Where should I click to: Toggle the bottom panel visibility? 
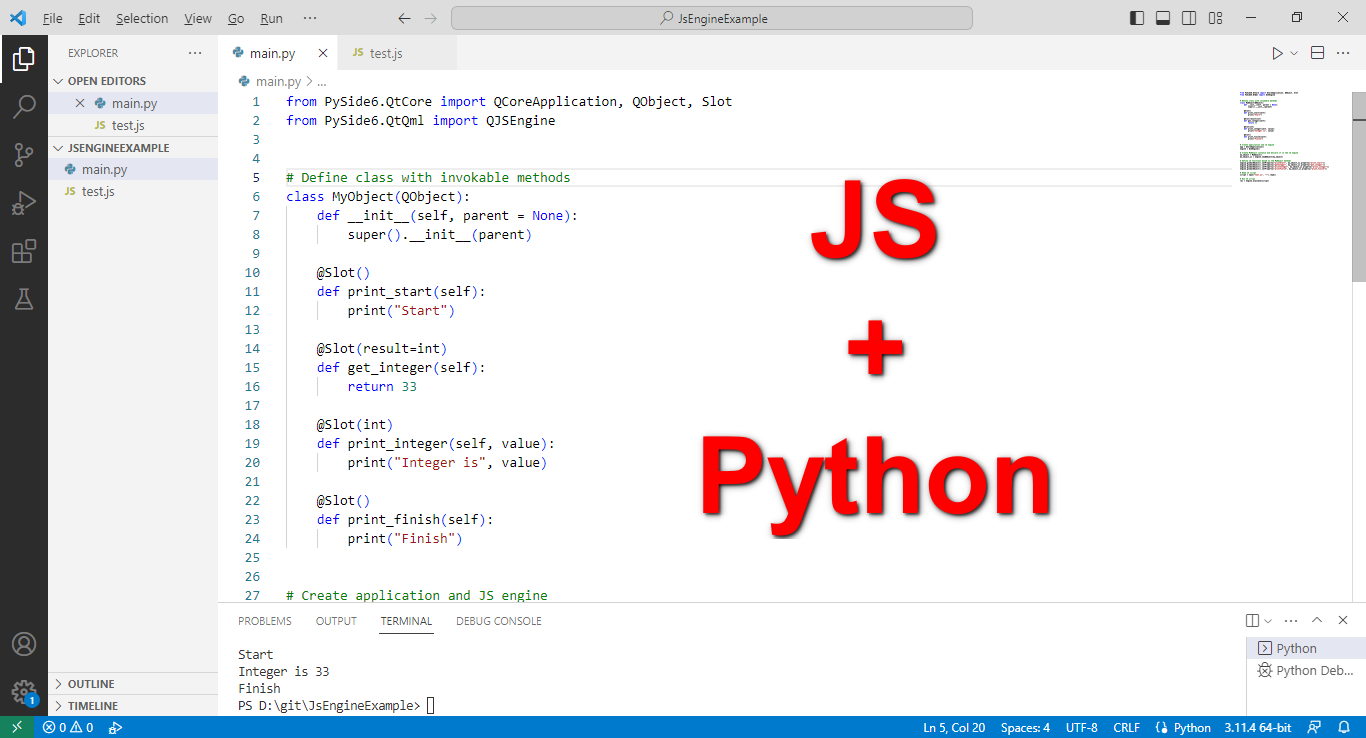point(1164,17)
